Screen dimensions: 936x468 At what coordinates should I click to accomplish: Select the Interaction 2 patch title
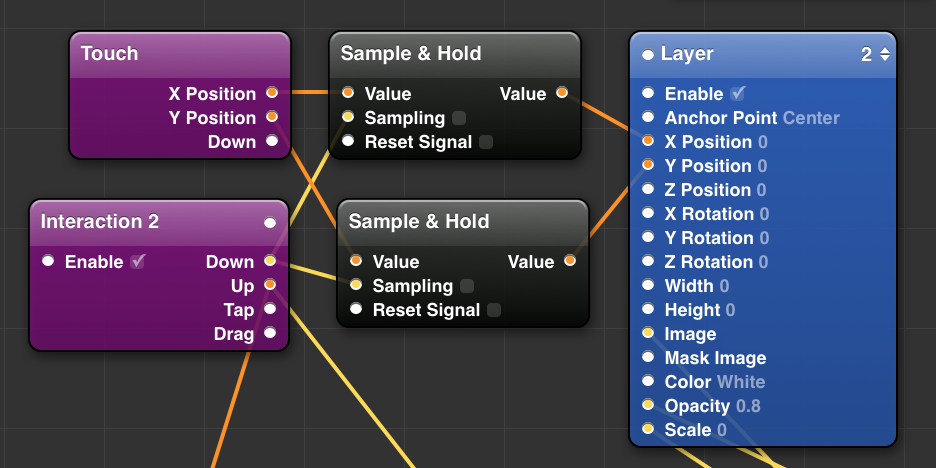[100, 222]
